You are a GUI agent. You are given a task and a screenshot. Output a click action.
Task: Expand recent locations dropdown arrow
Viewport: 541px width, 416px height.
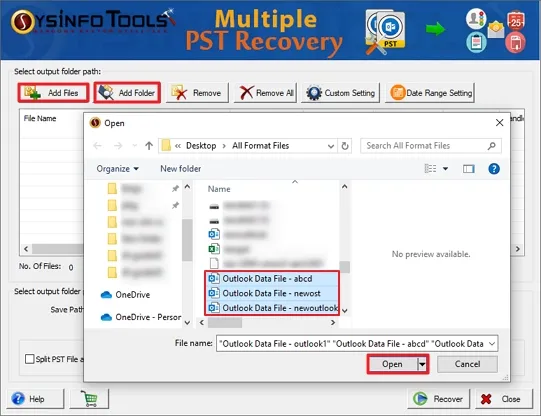coord(135,146)
